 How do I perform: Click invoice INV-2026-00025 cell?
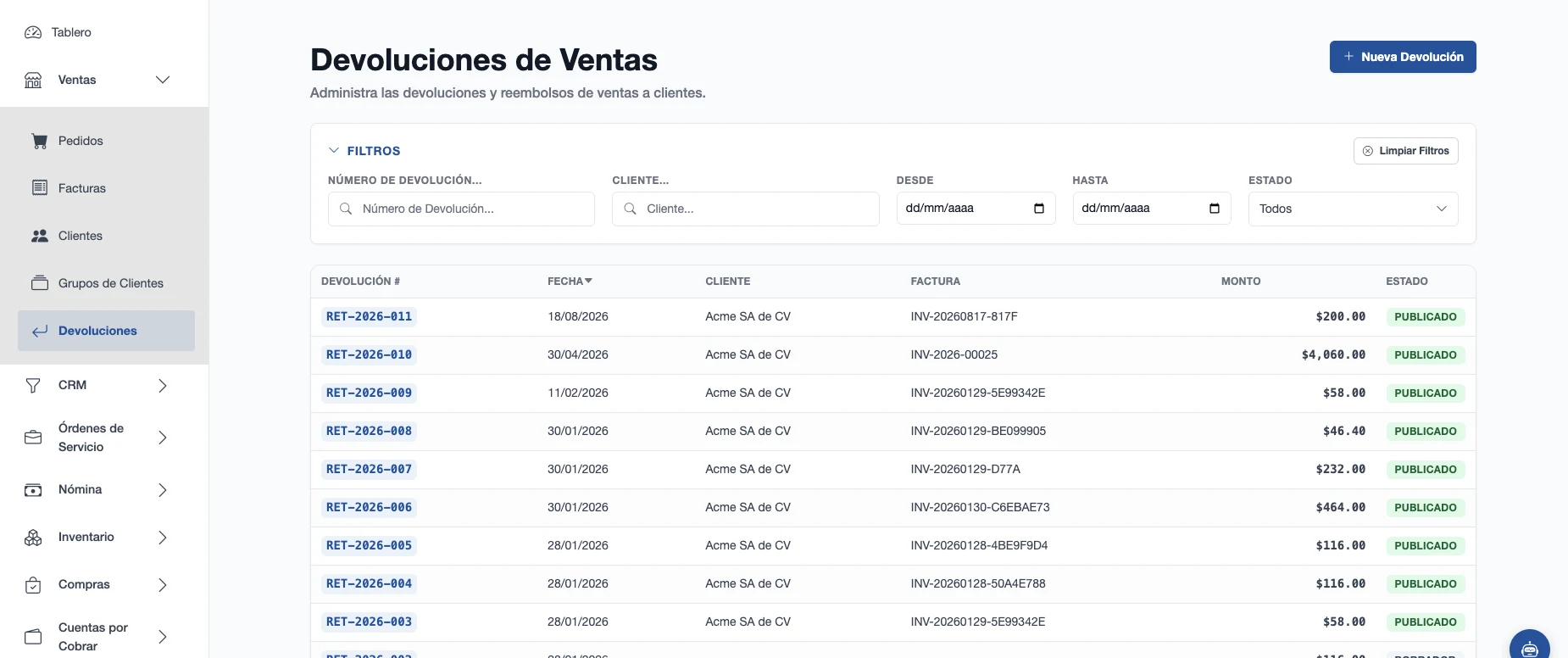click(x=954, y=354)
